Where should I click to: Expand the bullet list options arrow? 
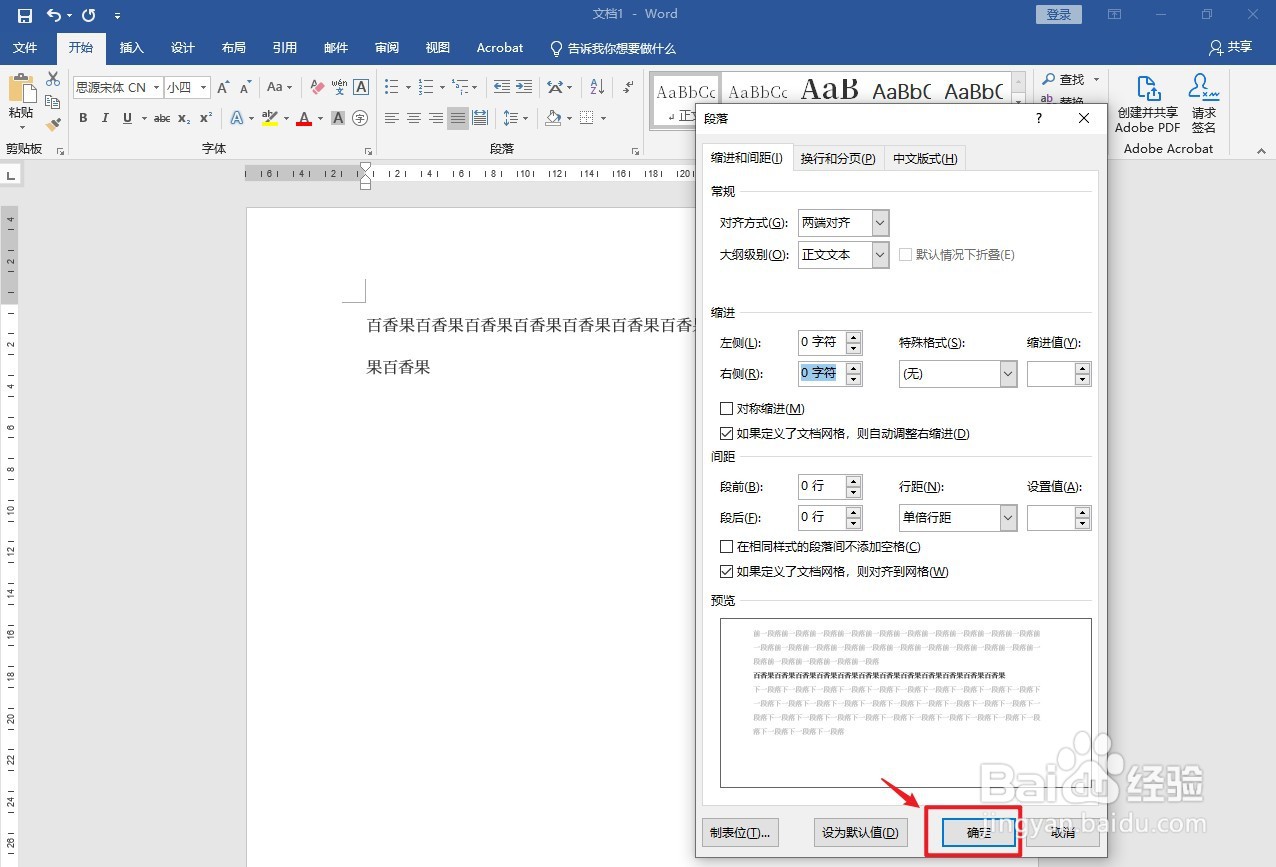(x=406, y=87)
